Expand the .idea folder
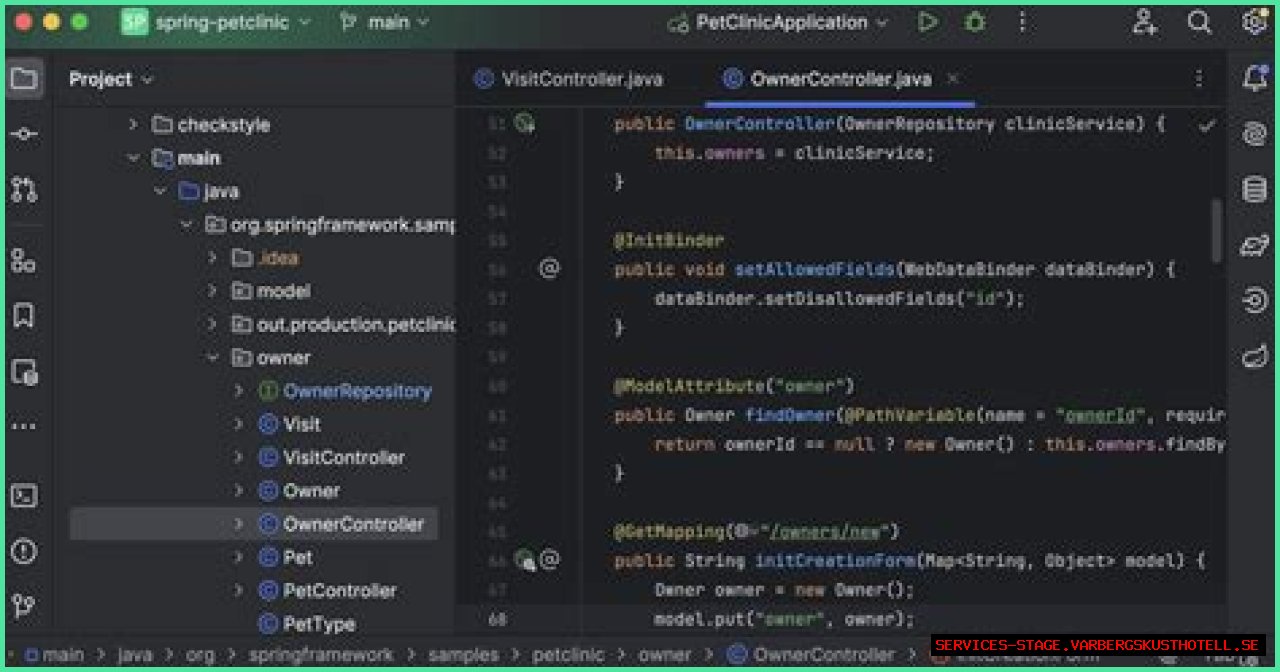Viewport: 1280px width, 672px height. 212,258
